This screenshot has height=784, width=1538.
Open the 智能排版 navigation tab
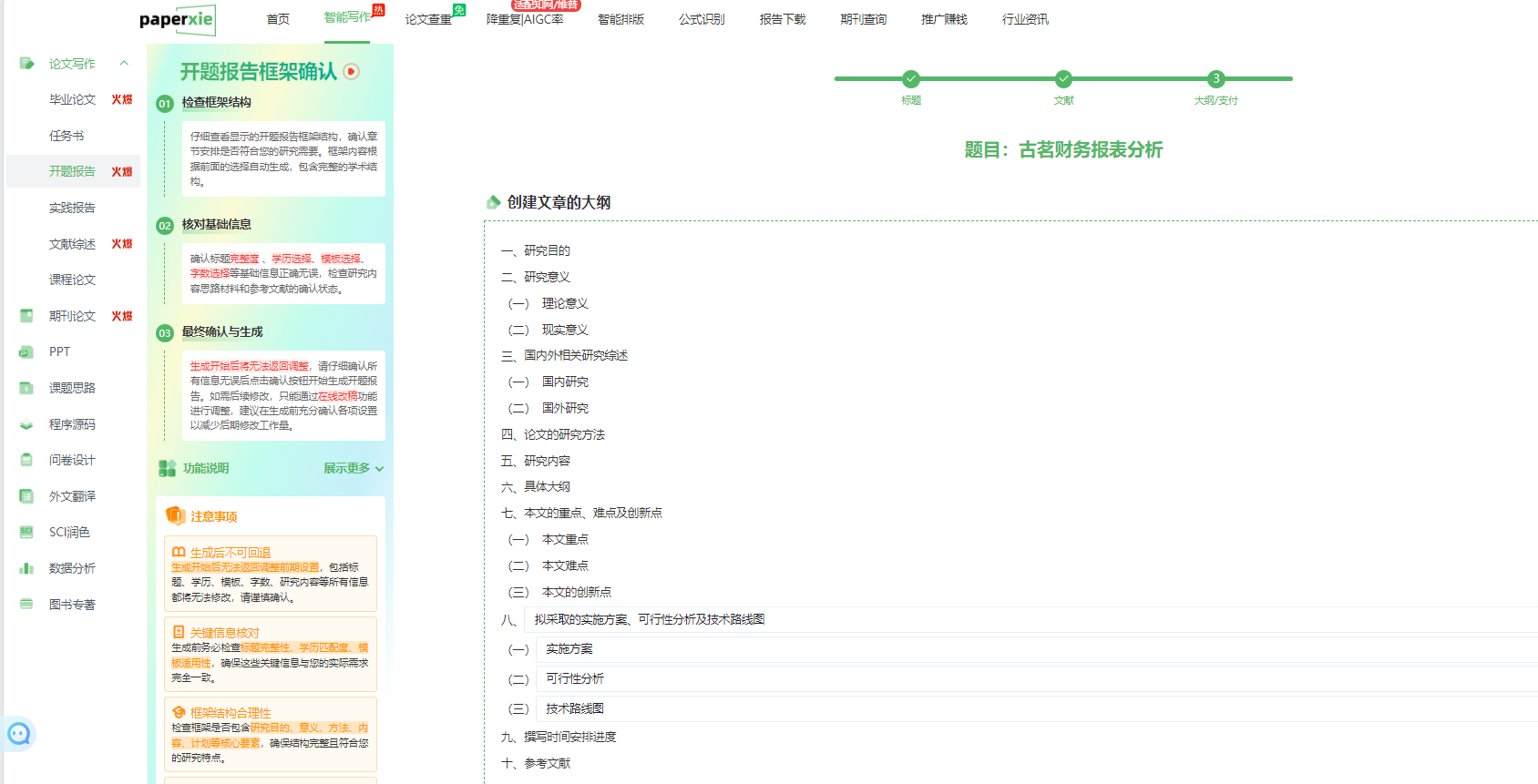click(x=620, y=19)
